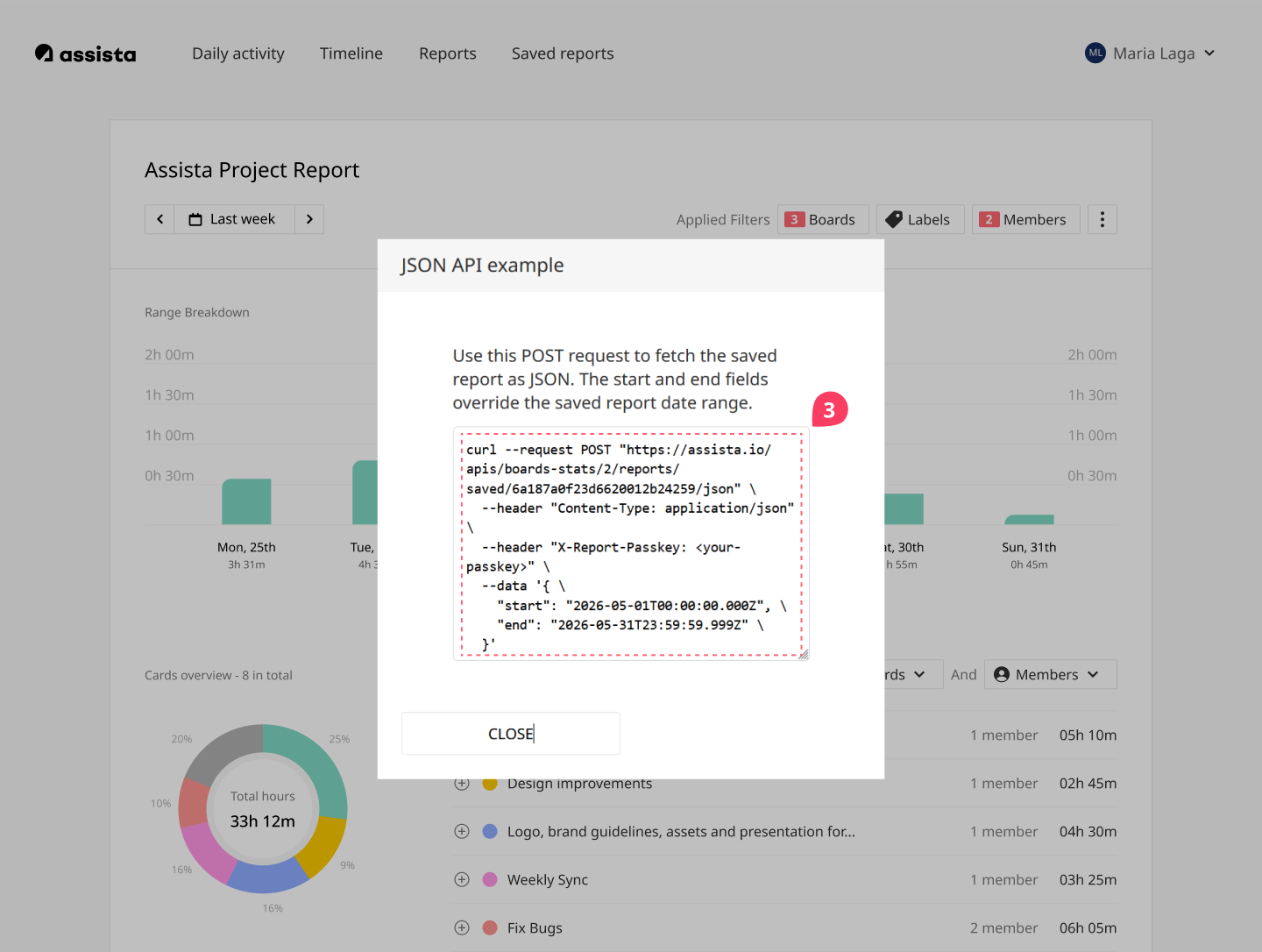Expand Fix Bugs row
The image size is (1262, 952).
click(462, 927)
